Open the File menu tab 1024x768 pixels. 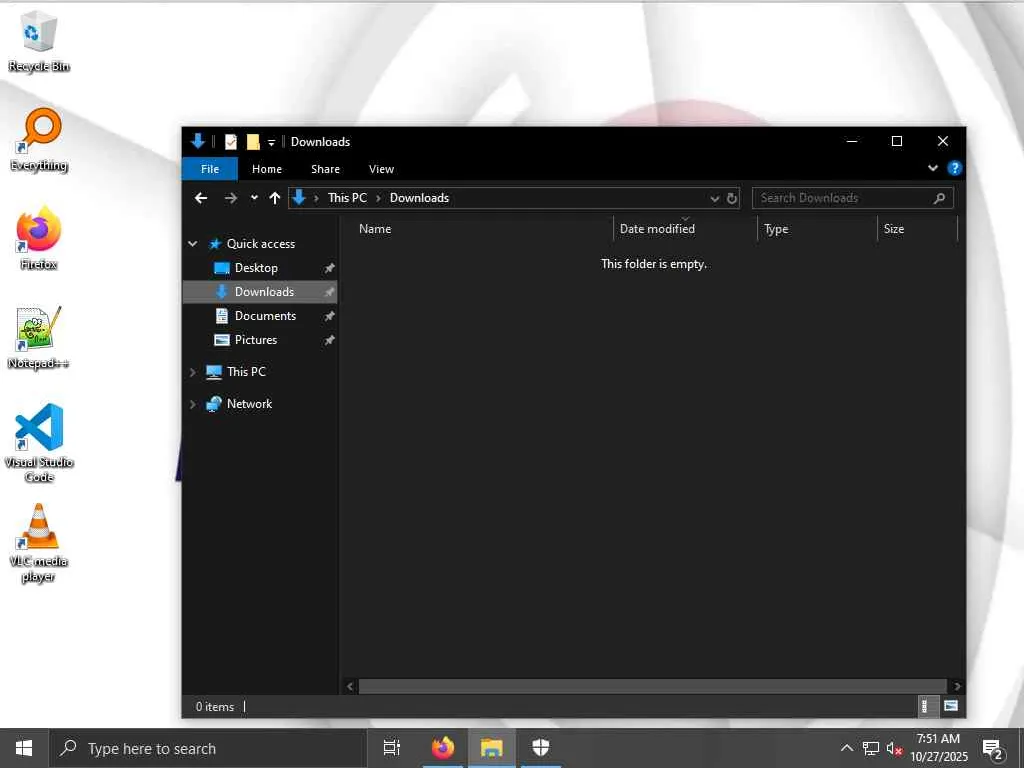[x=210, y=168]
